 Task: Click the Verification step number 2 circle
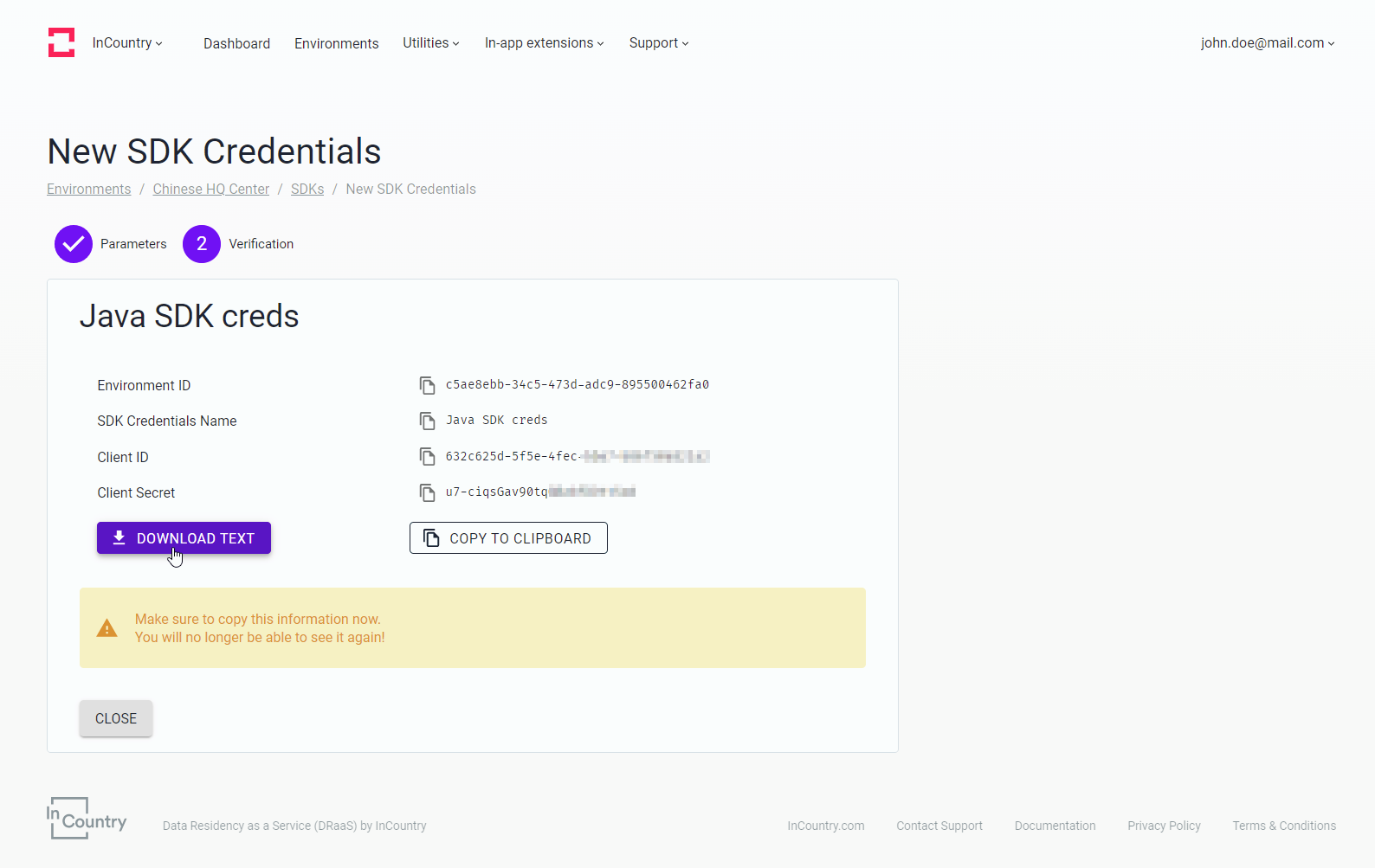tap(202, 244)
